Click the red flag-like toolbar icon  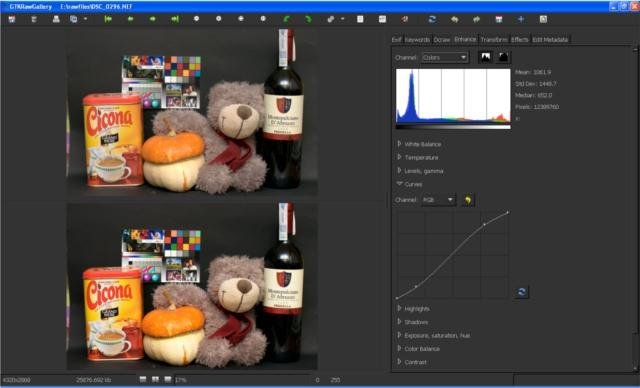coord(404,19)
